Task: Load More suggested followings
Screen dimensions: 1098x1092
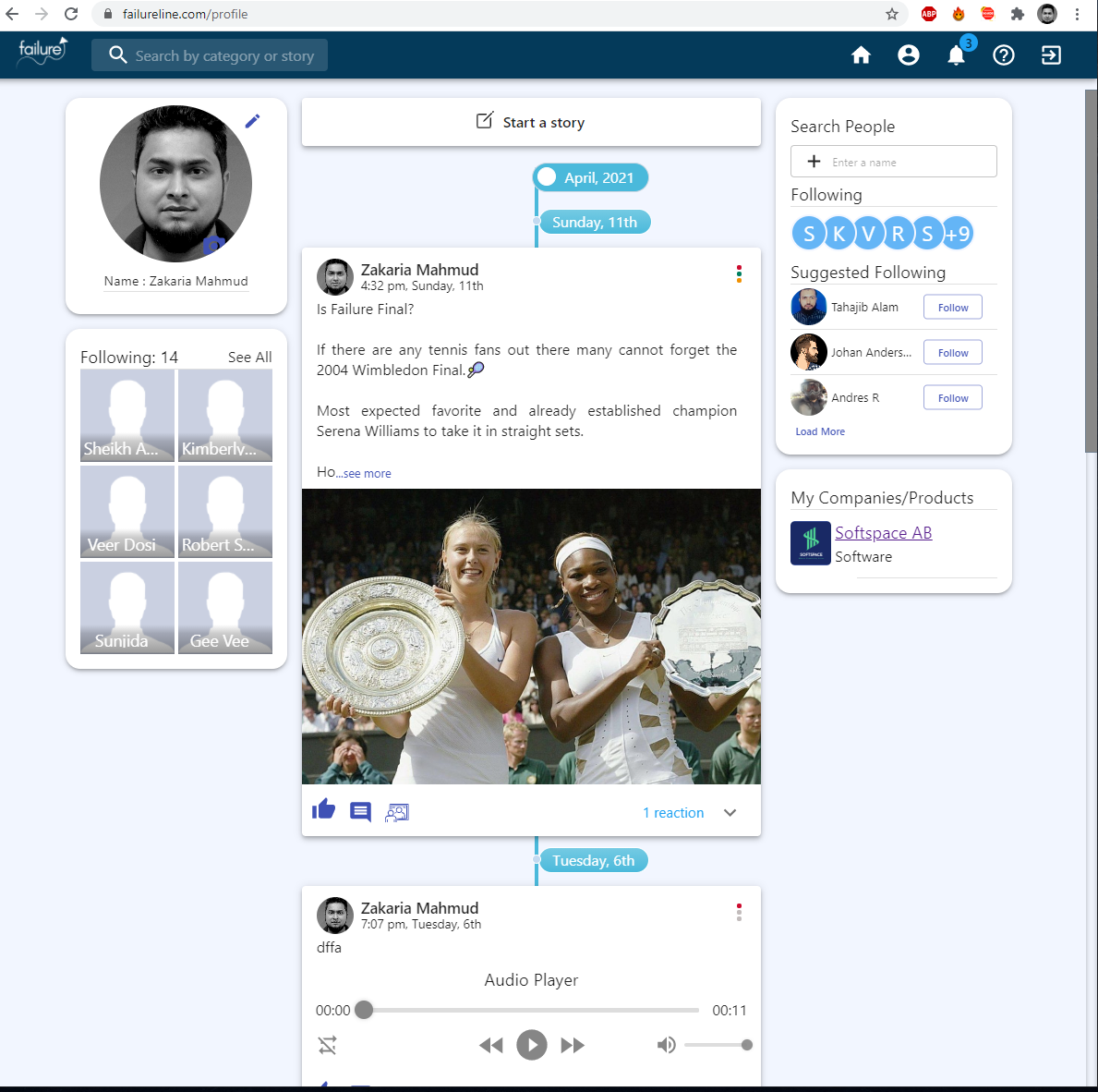Action: [x=820, y=431]
